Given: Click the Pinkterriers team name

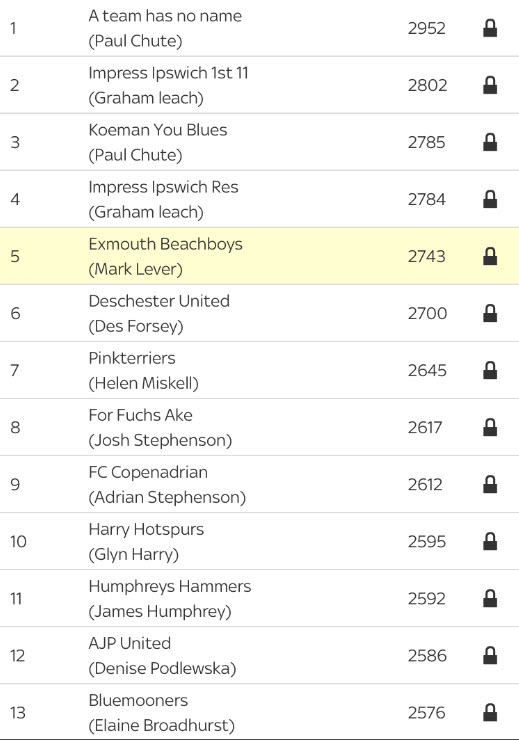Looking at the screenshot, I should [x=132, y=358].
